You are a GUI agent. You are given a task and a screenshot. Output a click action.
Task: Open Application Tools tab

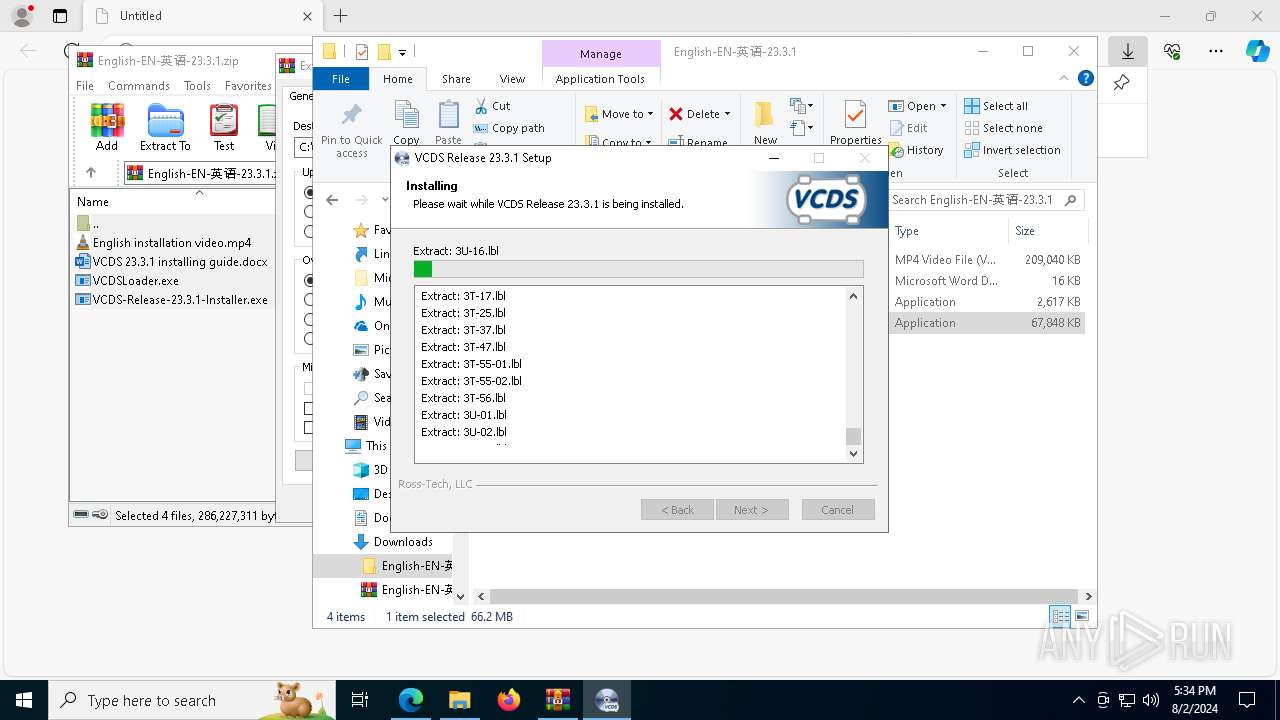tap(600, 79)
